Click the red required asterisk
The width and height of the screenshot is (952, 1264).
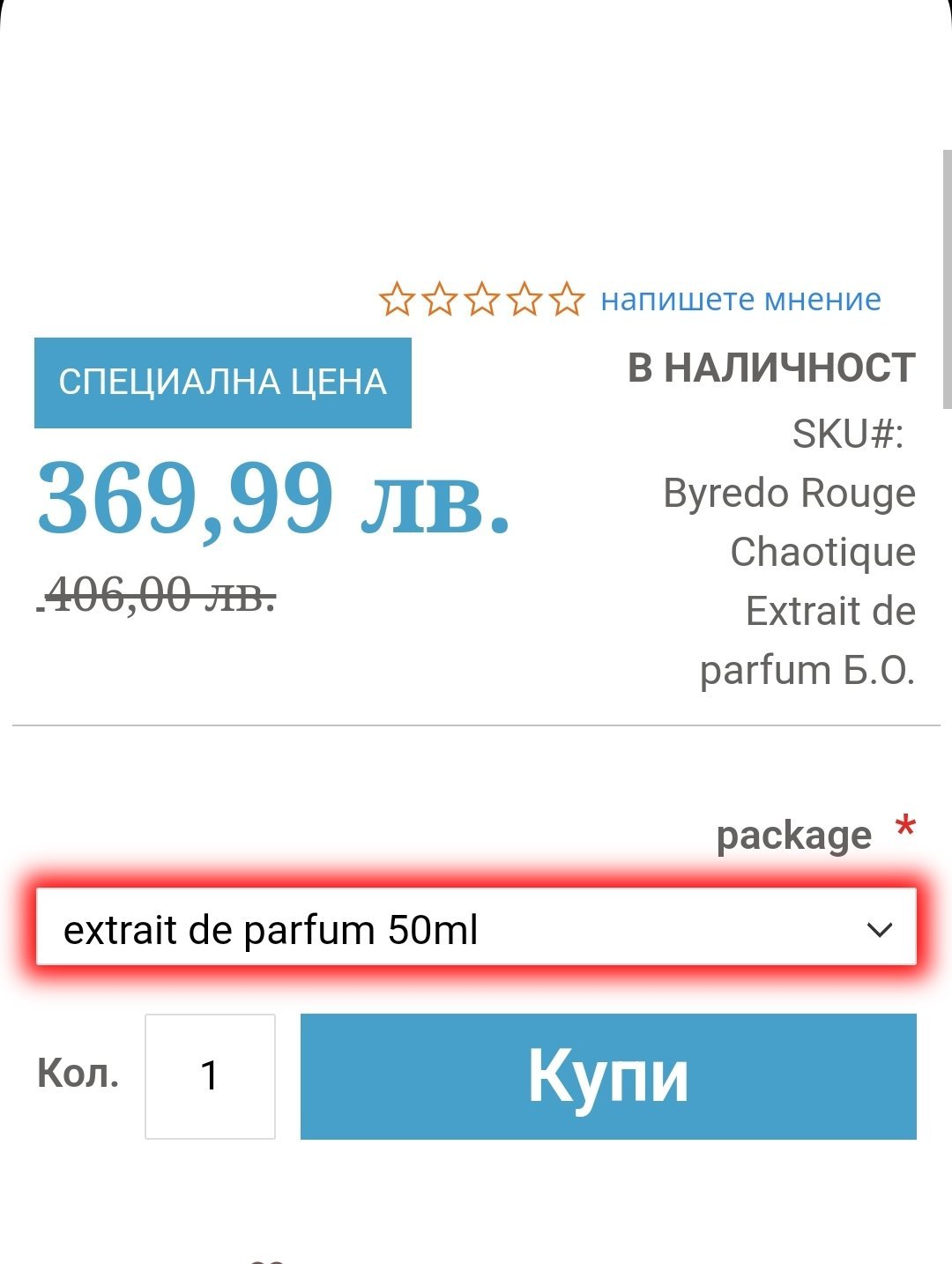tap(905, 829)
